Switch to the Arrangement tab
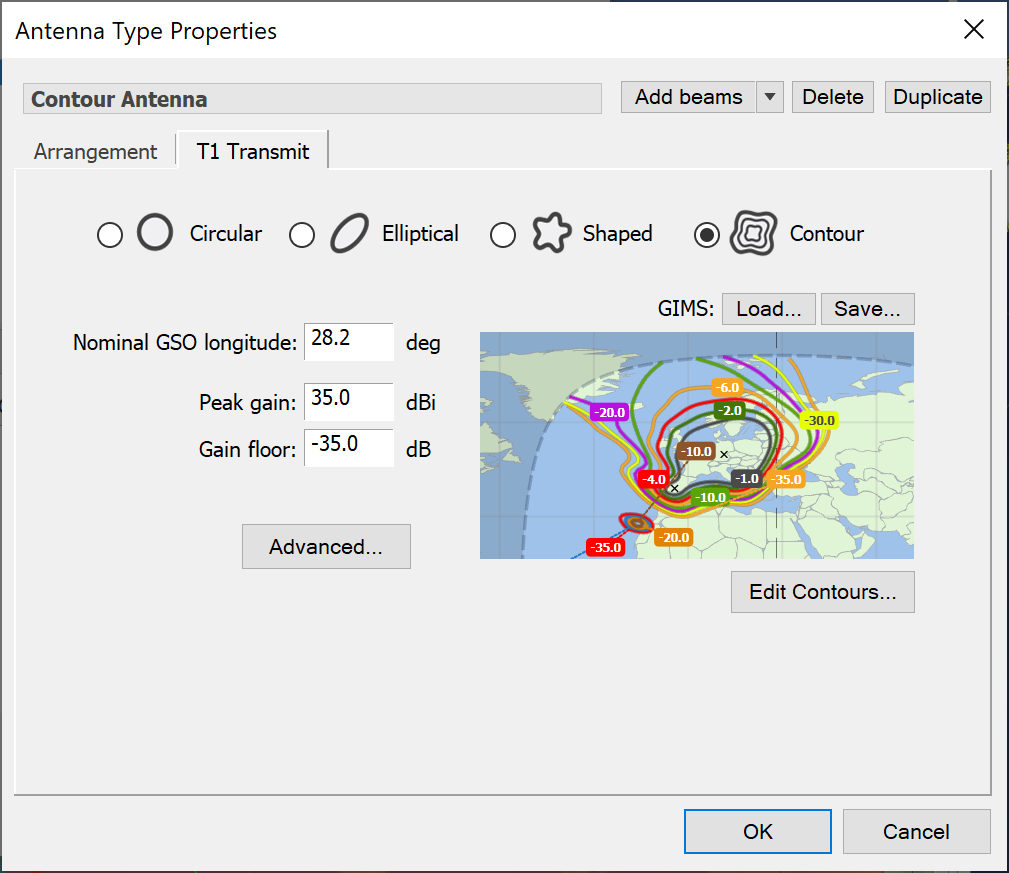 [95, 152]
